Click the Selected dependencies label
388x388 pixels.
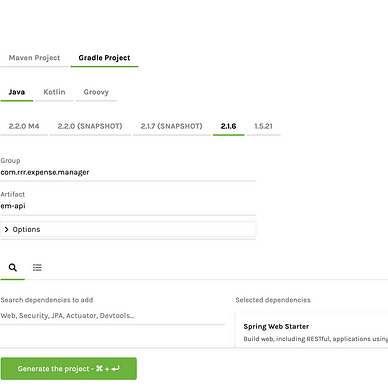click(273, 300)
